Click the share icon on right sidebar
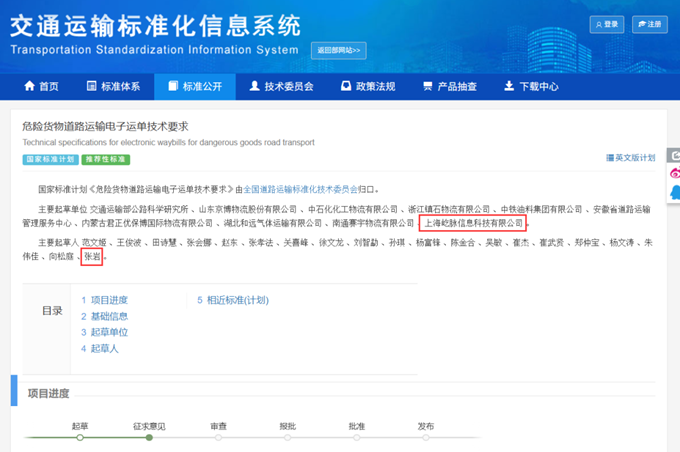Viewport: 680px width, 452px height. pos(675,155)
